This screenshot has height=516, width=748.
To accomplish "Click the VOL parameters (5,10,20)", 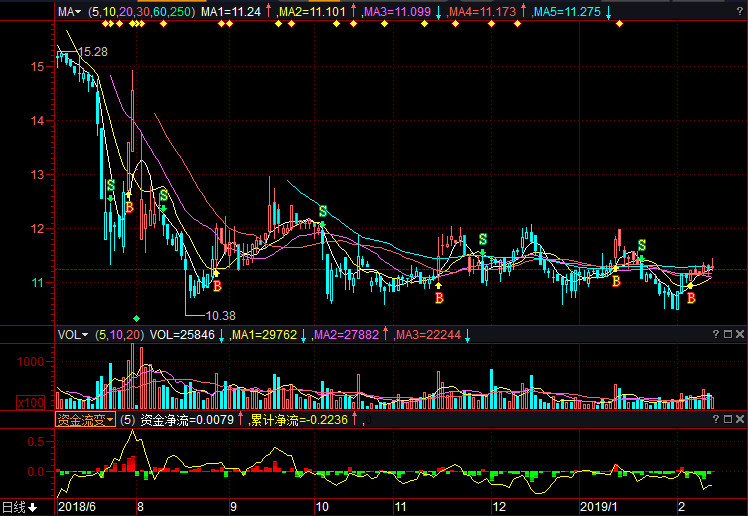I will click(x=119, y=334).
